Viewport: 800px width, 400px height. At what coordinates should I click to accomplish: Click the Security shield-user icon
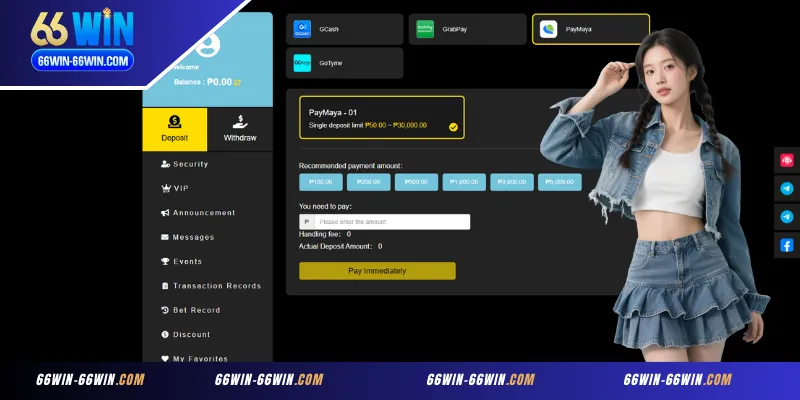click(x=165, y=164)
